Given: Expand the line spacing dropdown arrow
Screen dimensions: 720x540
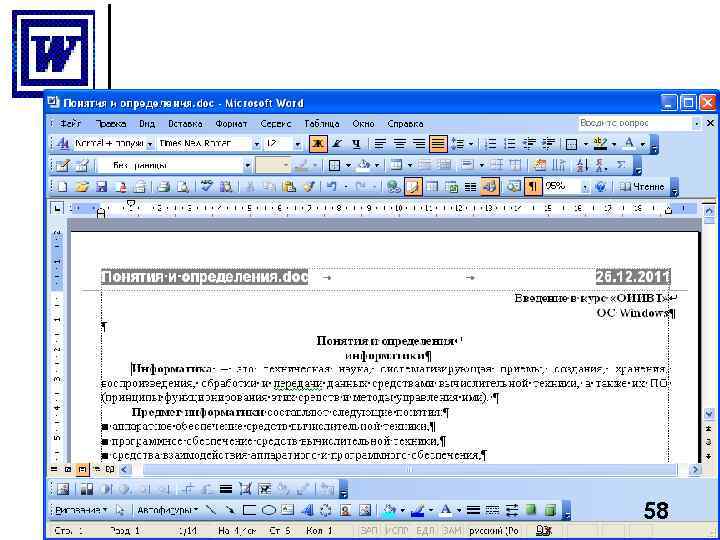Looking at the screenshot, I should (471, 144).
